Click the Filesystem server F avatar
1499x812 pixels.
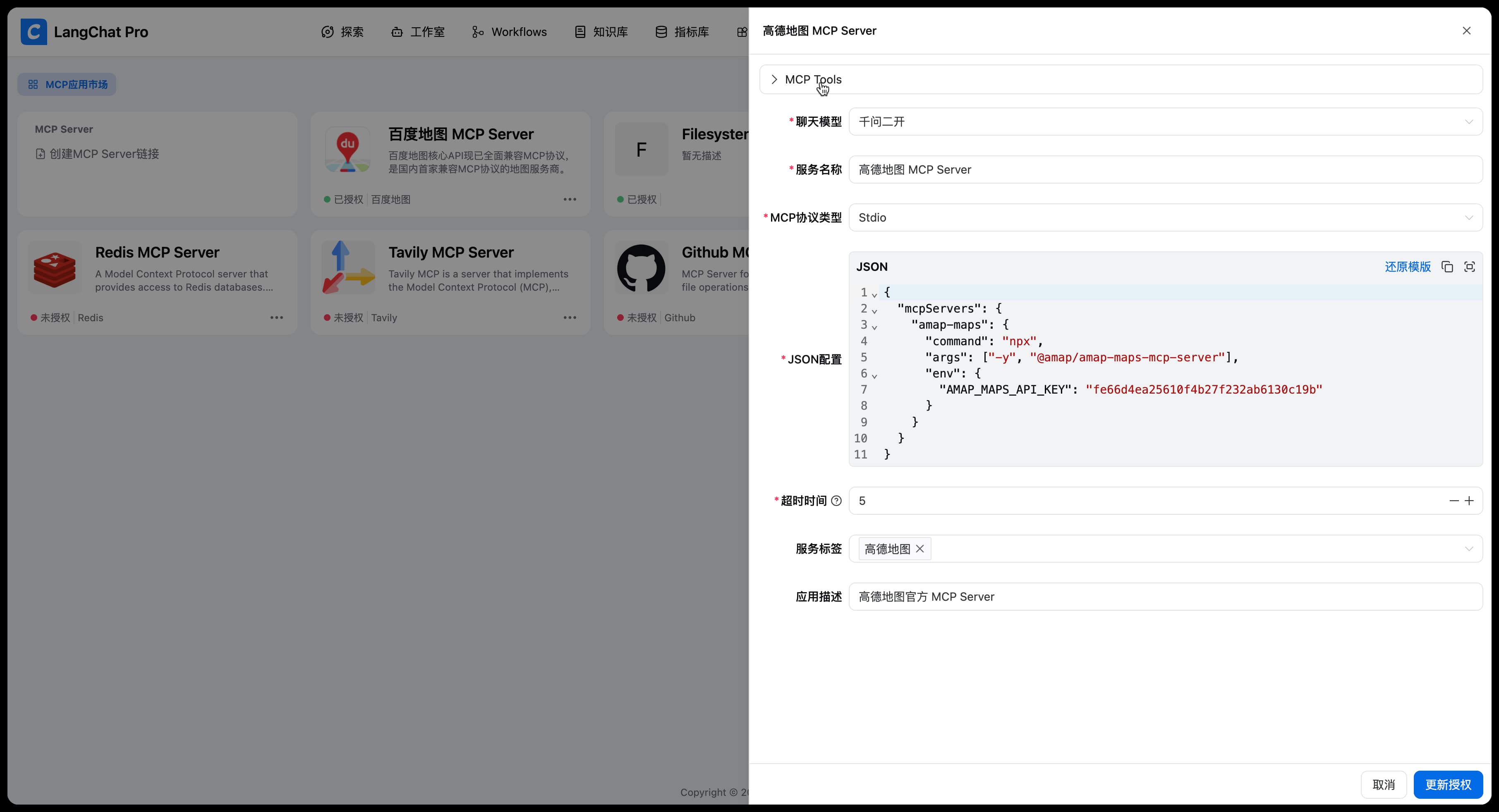coord(641,150)
